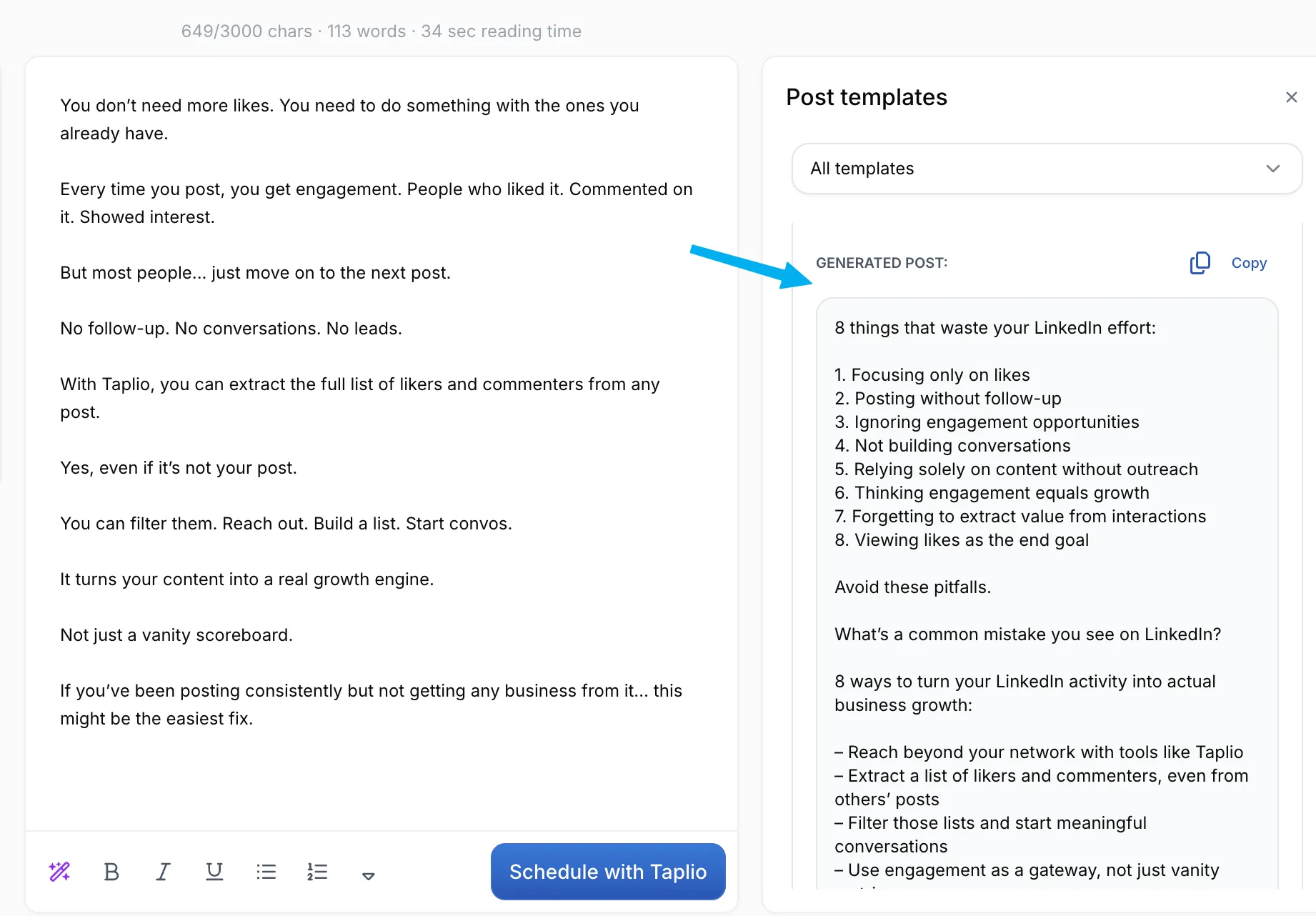Click the line "But most people... just move on"
Viewport: 1316px width, 916px height.
click(x=255, y=273)
